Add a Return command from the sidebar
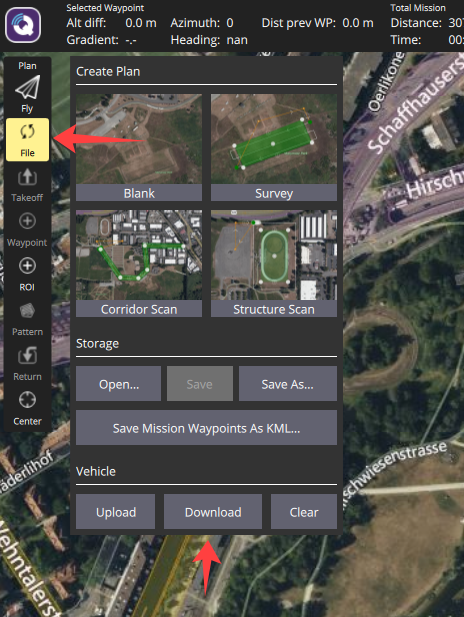The width and height of the screenshot is (464, 617). (x=27, y=364)
